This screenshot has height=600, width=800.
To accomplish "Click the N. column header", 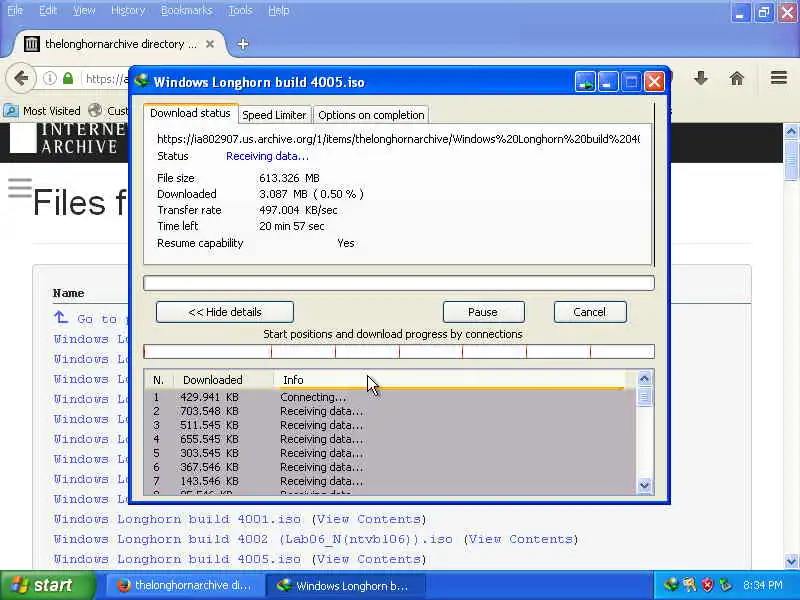I will click(x=158, y=380).
